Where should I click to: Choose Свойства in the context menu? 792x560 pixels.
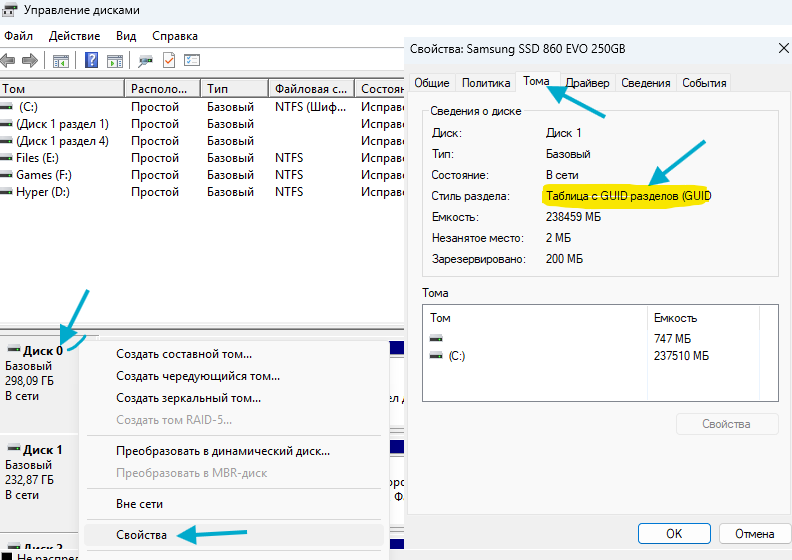[141, 536]
